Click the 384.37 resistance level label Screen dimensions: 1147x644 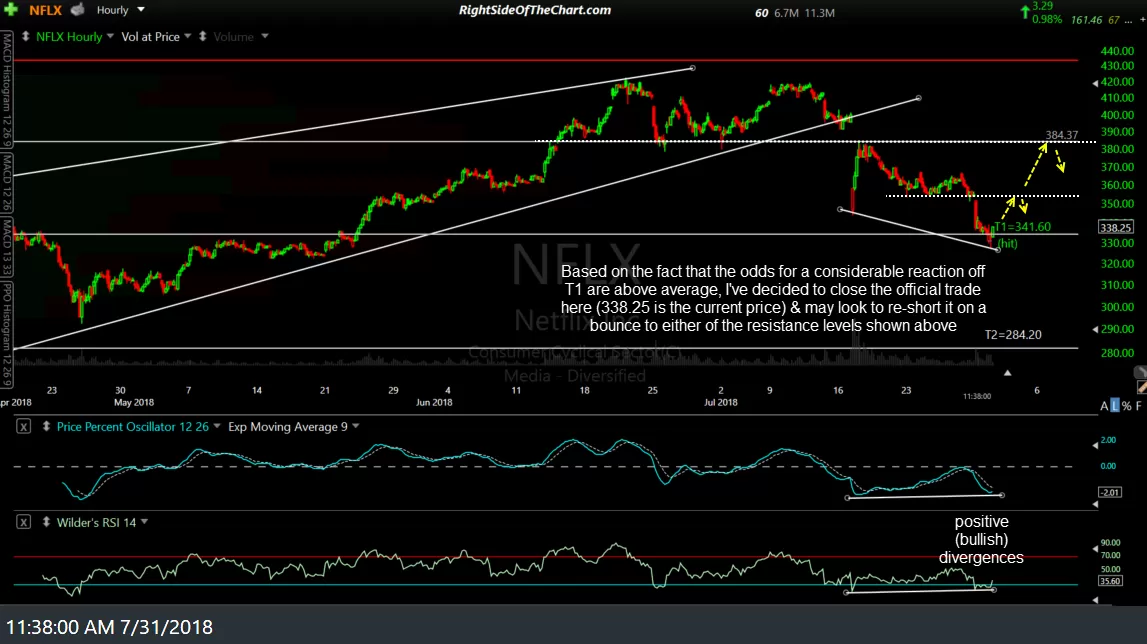pos(1061,135)
